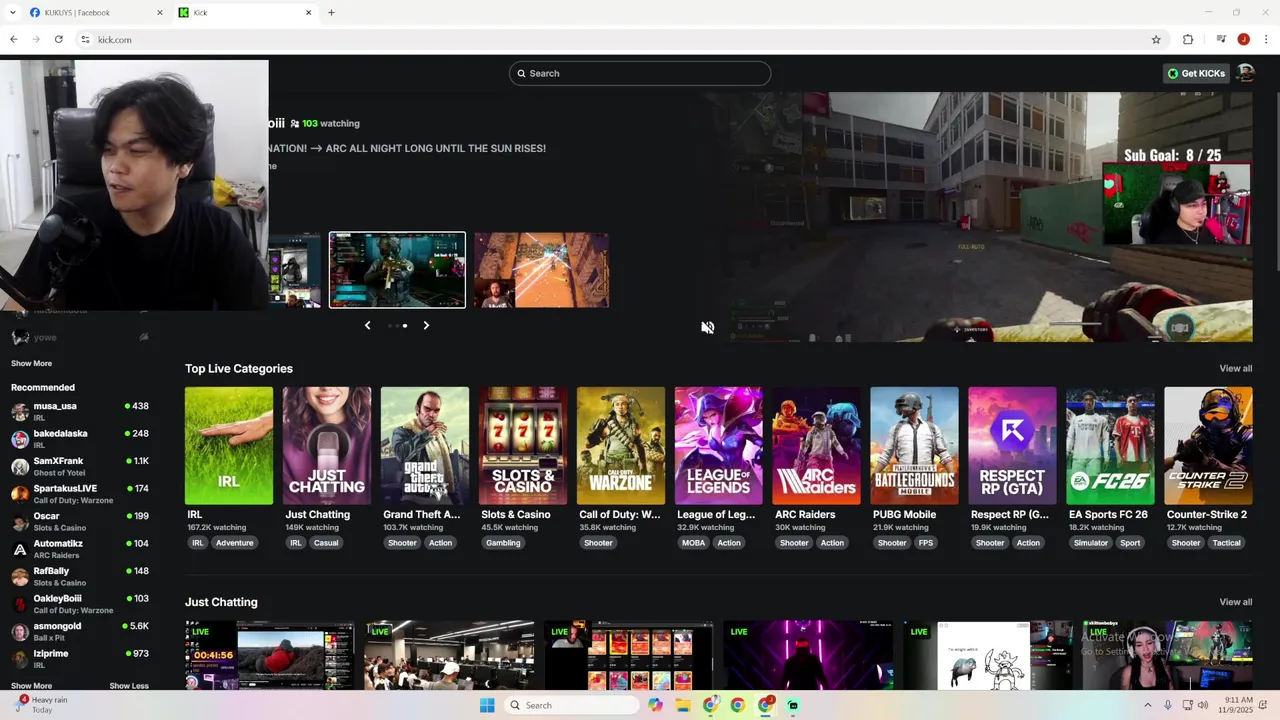View all Just Chatting streams
Screen dimensions: 1280x720
pos(1235,602)
